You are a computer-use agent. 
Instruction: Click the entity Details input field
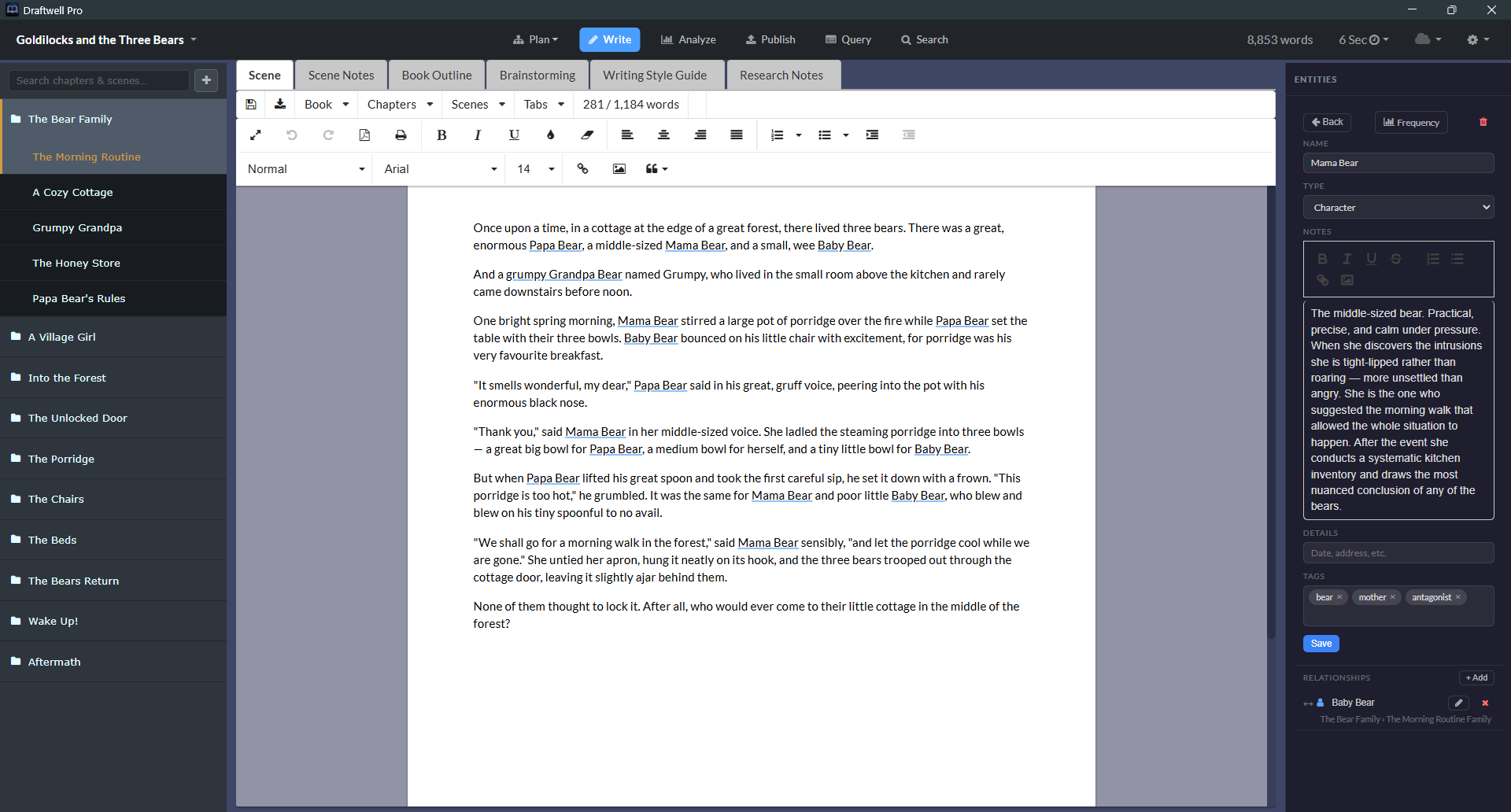[x=1398, y=553]
